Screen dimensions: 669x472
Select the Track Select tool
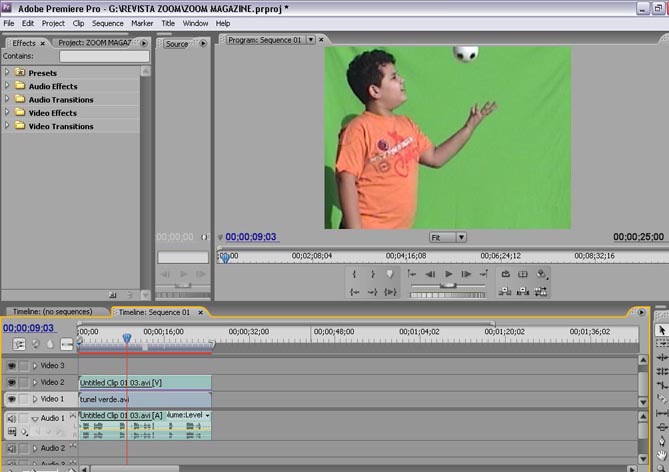661,344
